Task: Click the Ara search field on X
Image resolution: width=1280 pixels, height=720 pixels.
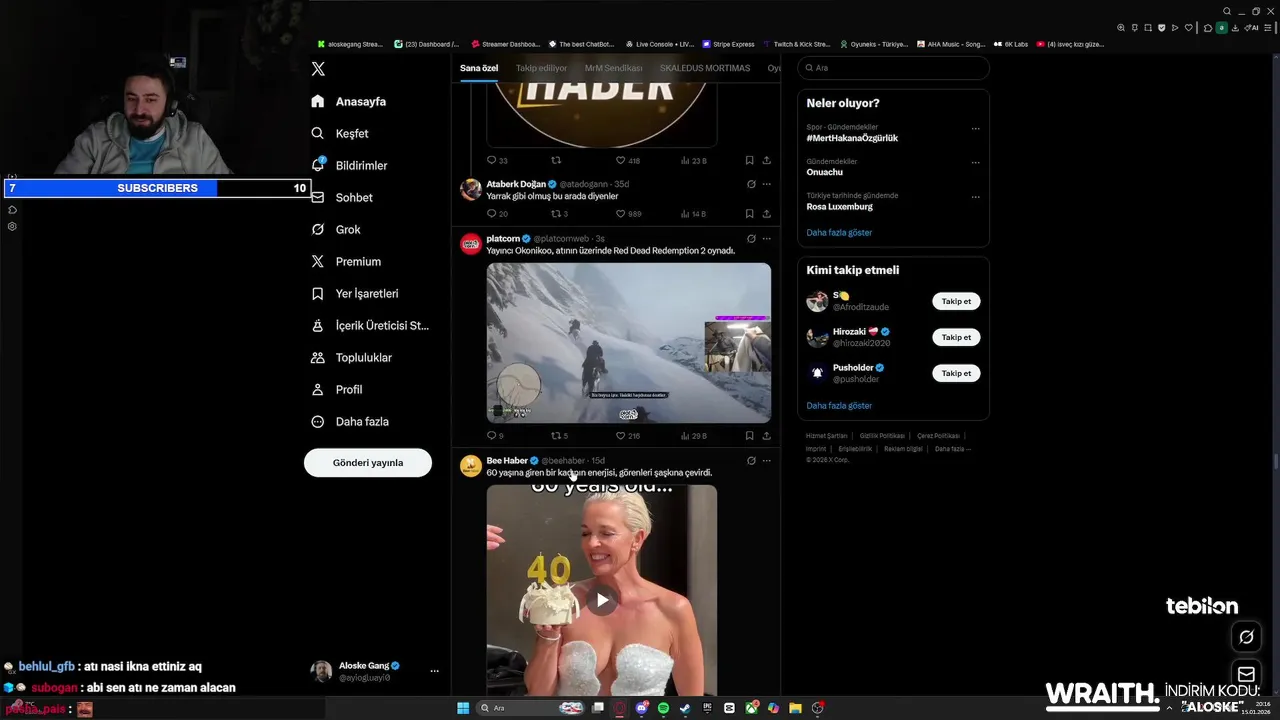Action: [x=893, y=68]
